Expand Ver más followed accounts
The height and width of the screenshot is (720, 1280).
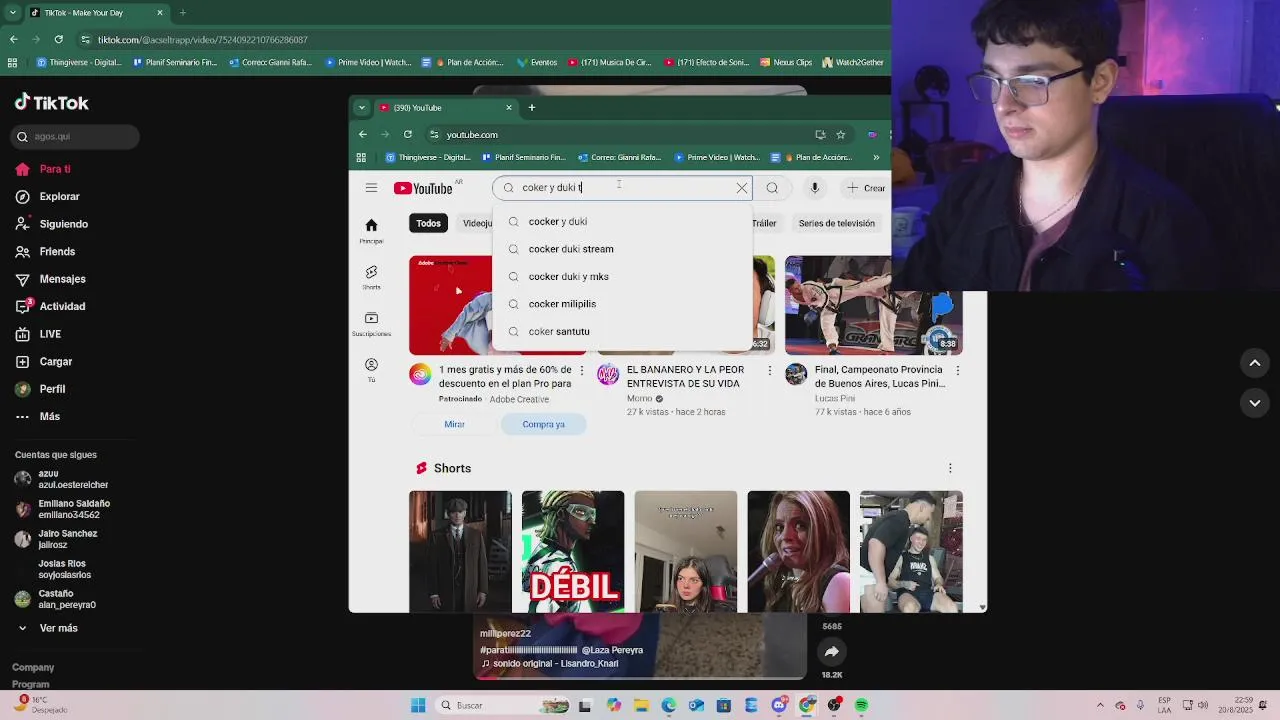coord(47,628)
